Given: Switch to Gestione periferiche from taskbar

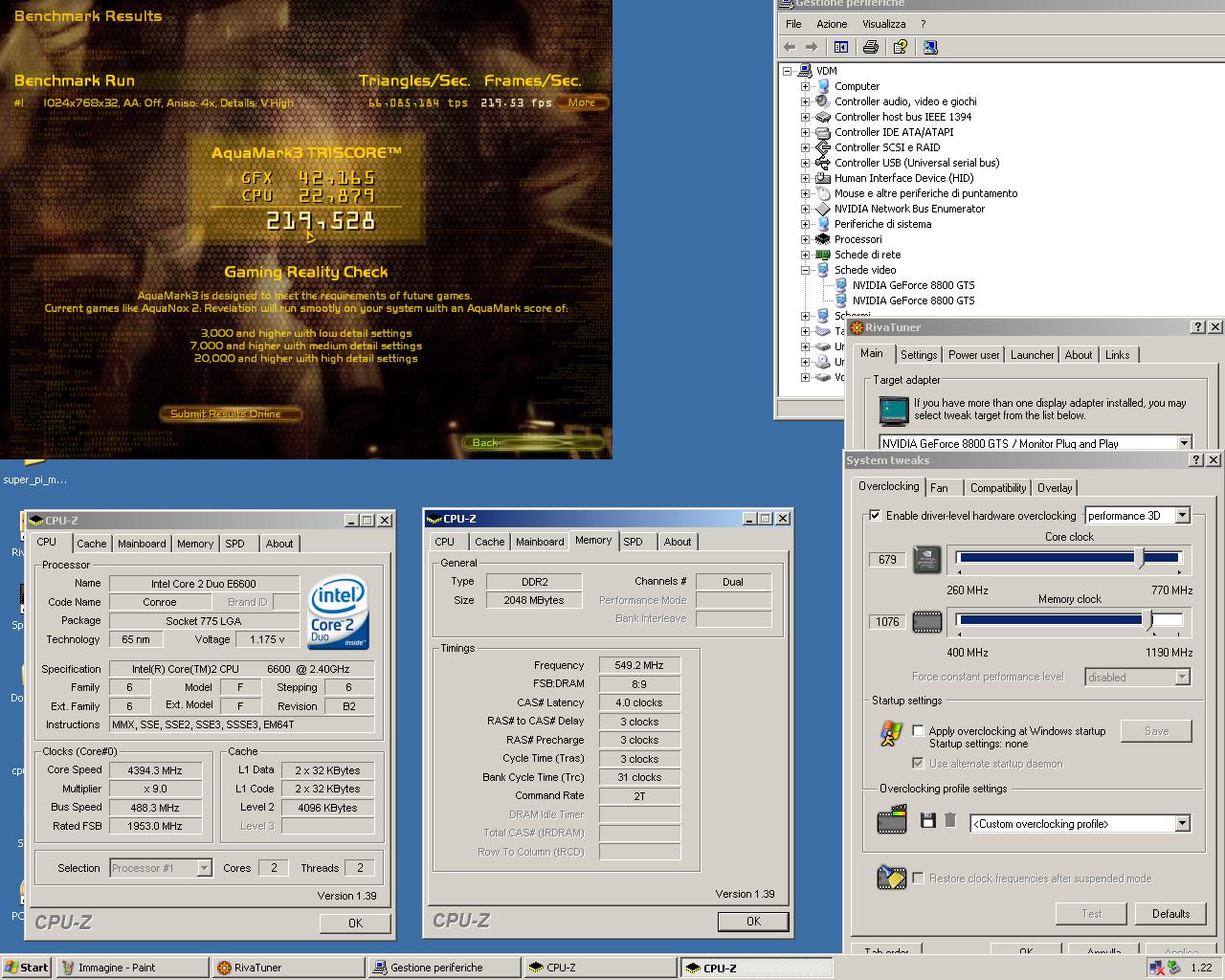Looking at the screenshot, I should tap(444, 968).
